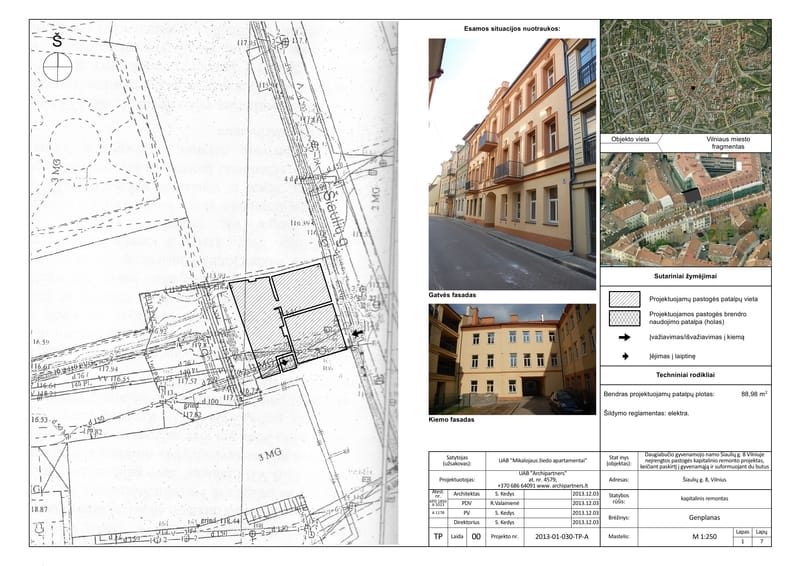This screenshot has width=800, height=566.
Task: Click the address 'Šiaulių g. 8, Vilnius'
Action: click(x=704, y=480)
